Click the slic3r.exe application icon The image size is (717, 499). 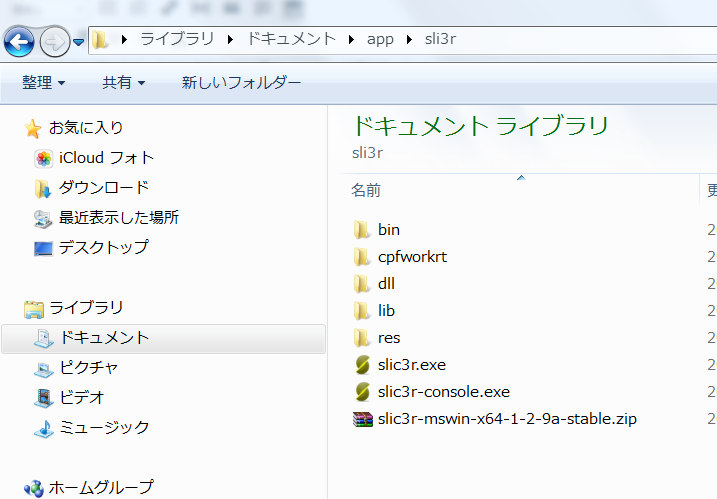coord(362,365)
